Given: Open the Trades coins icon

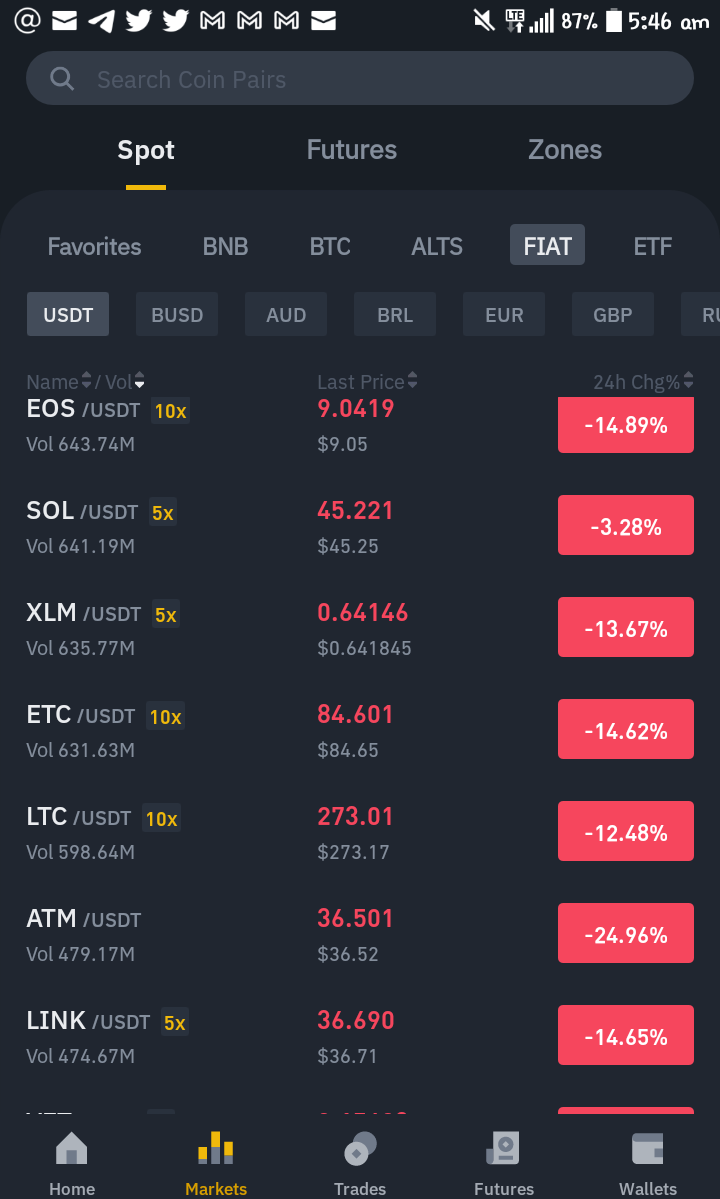Looking at the screenshot, I should point(360,1149).
